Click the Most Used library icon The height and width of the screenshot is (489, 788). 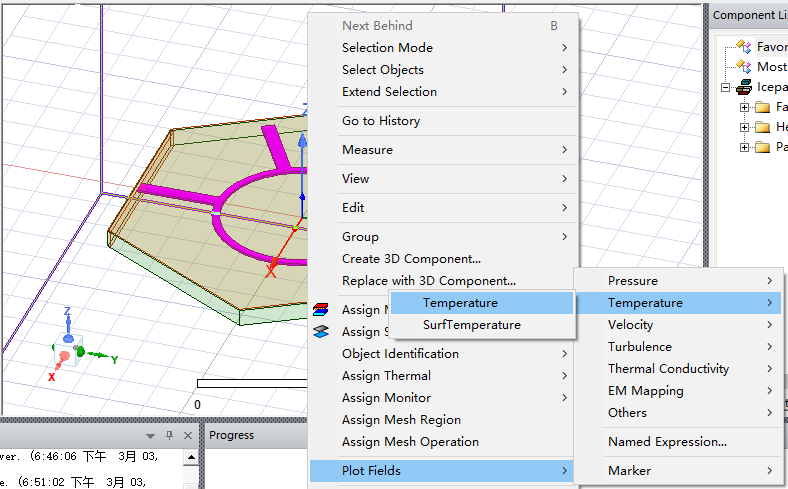pos(743,66)
